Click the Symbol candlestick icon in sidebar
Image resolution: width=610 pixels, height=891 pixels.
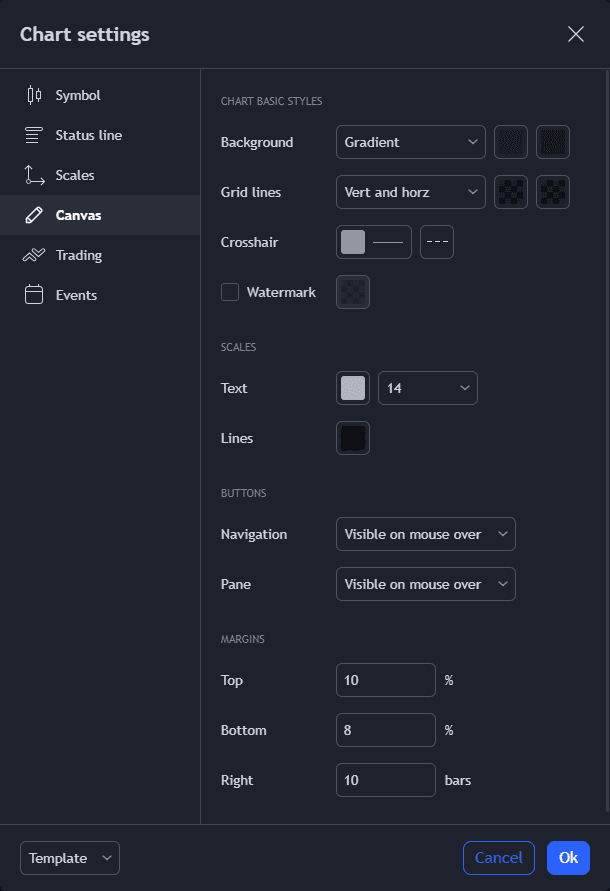(34, 95)
